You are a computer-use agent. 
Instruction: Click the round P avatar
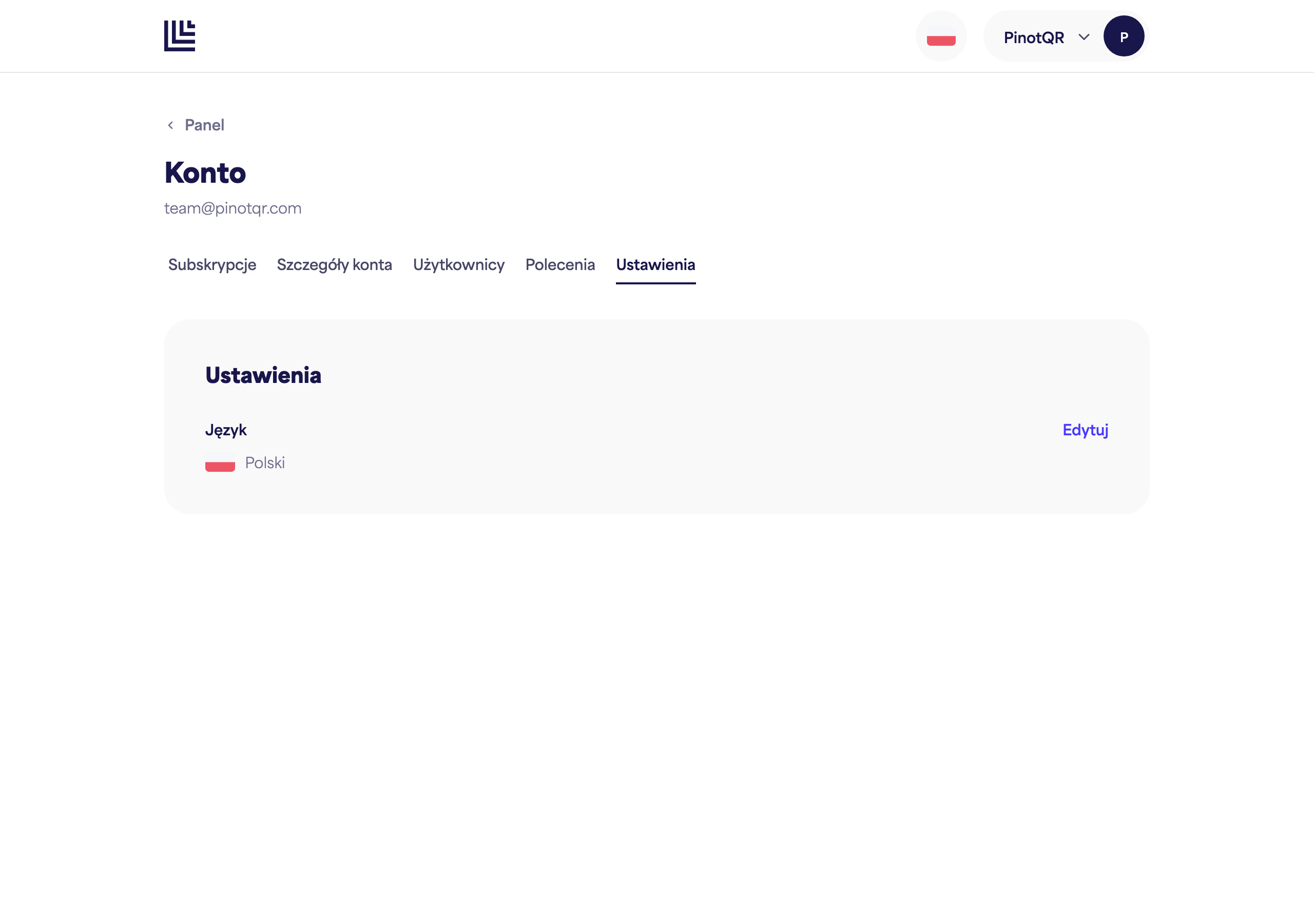click(1124, 36)
